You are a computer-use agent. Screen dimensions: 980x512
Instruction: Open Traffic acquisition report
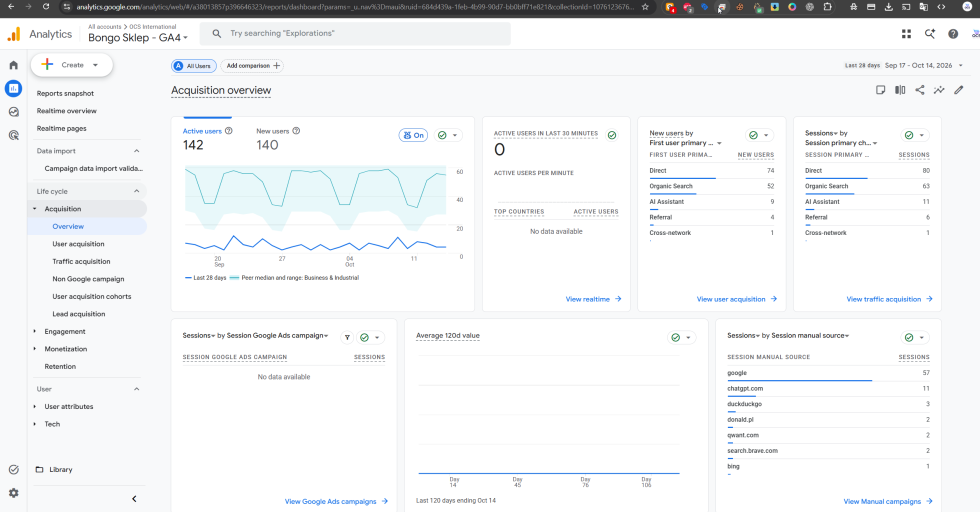81,261
